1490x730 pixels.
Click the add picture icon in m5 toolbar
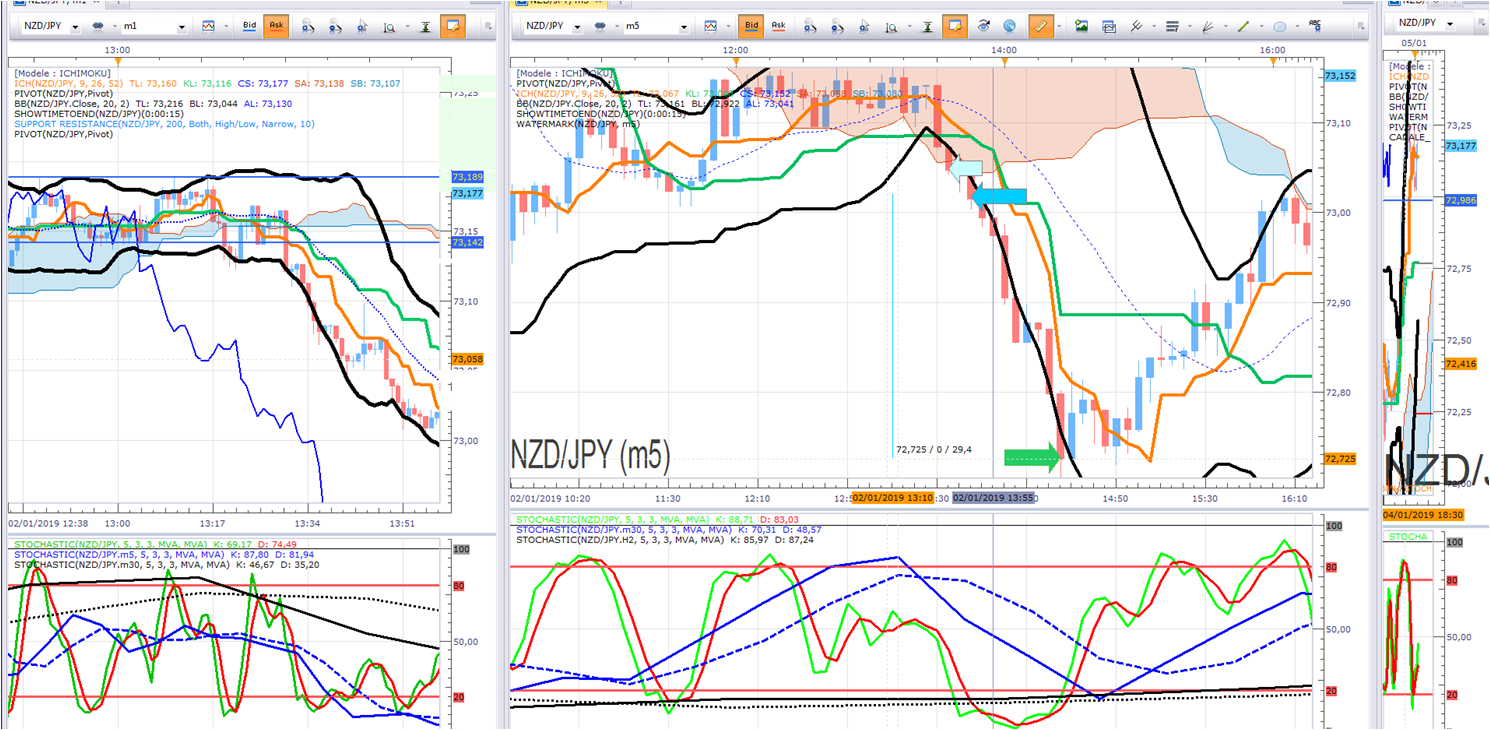coord(1081,26)
